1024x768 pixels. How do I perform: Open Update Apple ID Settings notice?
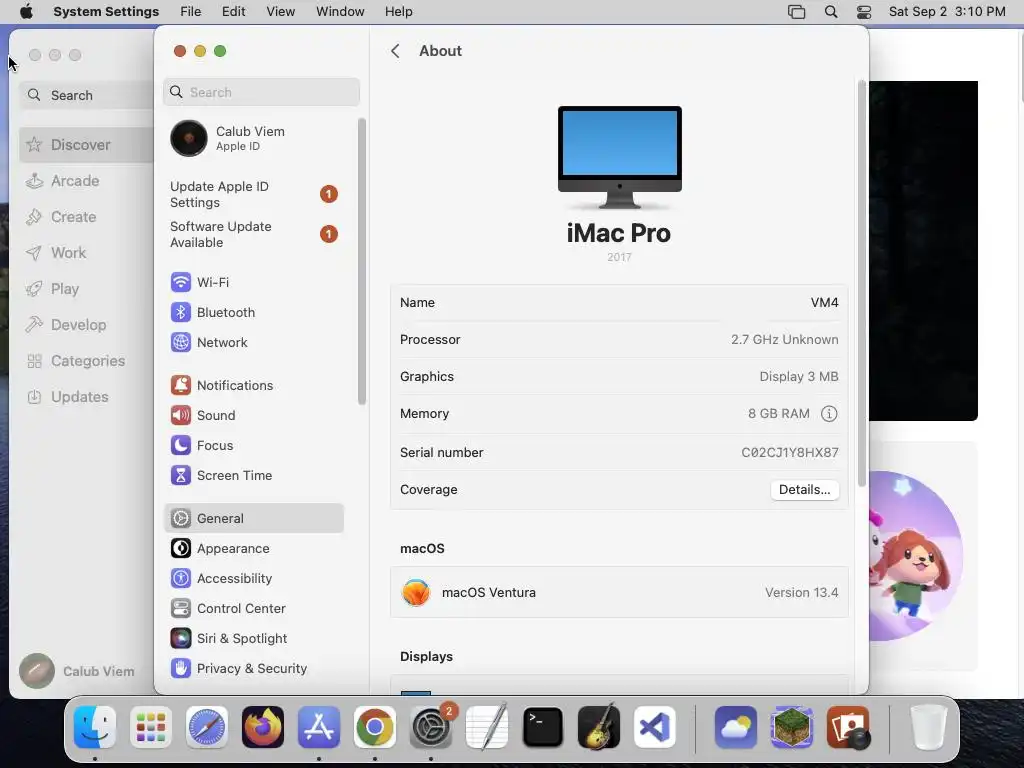click(253, 195)
